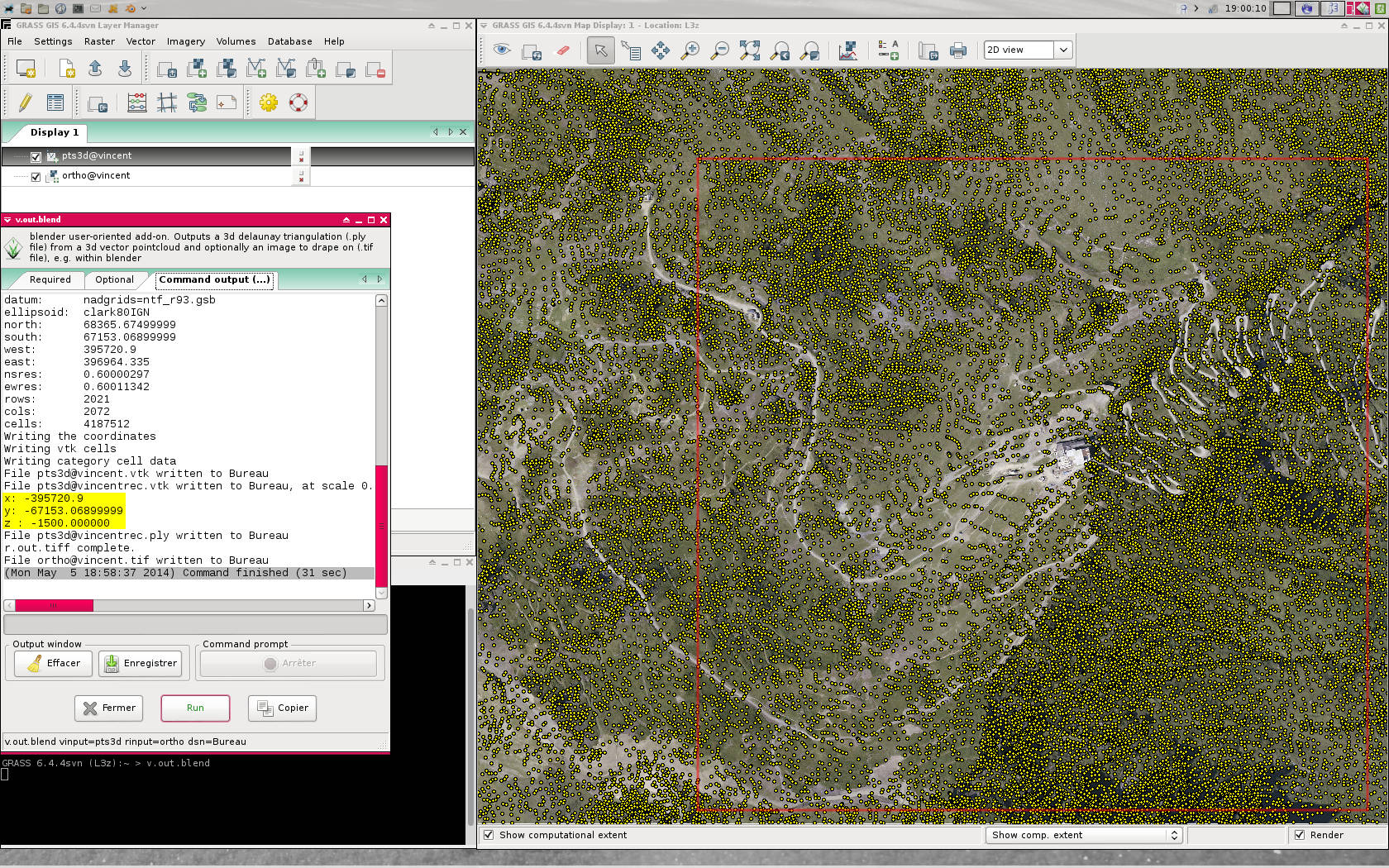Open the Add various vector layers dropdown icon
Viewport: 1389px width, 868px height.
point(286,69)
